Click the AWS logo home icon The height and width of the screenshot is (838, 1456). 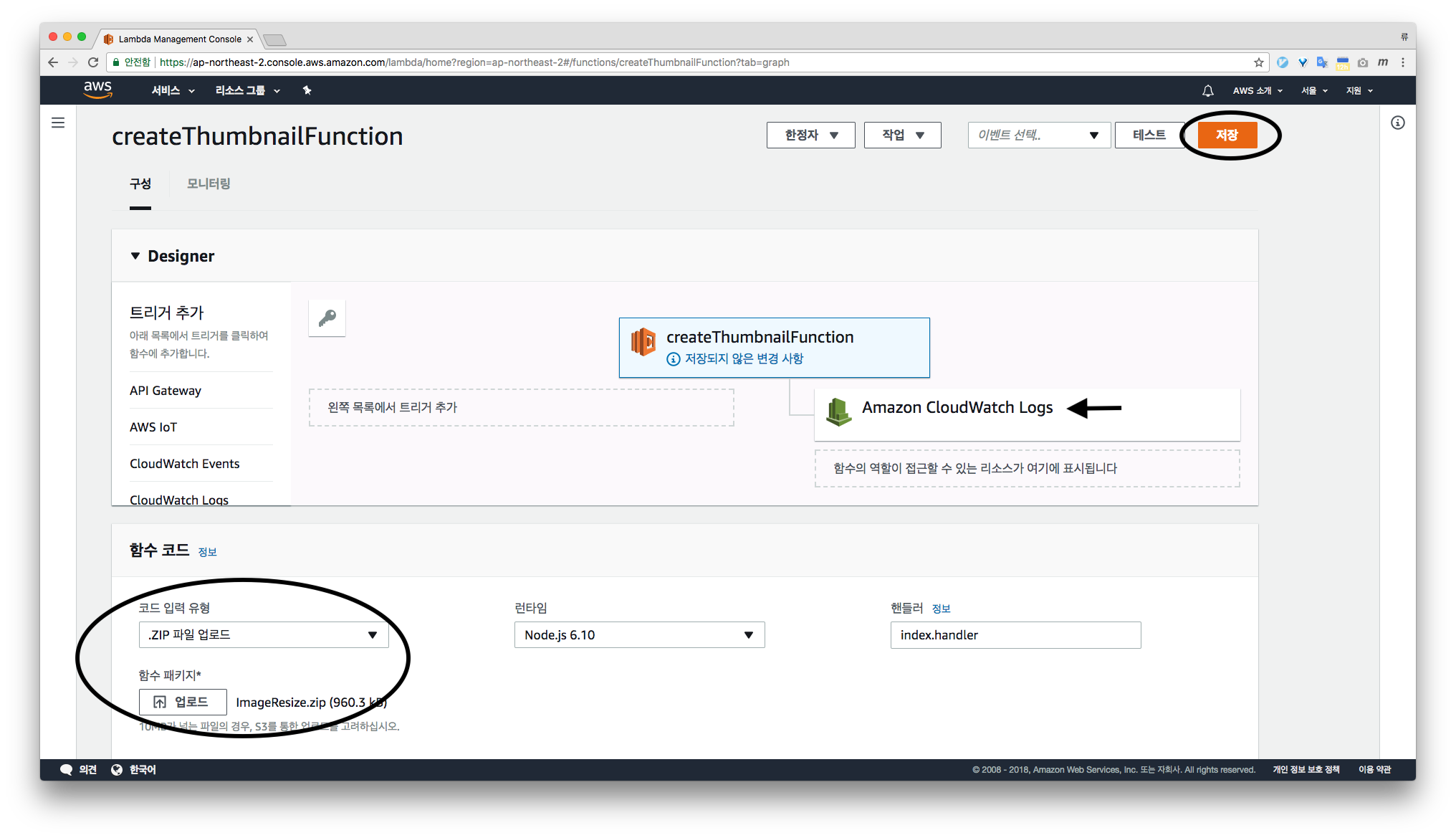(97, 90)
